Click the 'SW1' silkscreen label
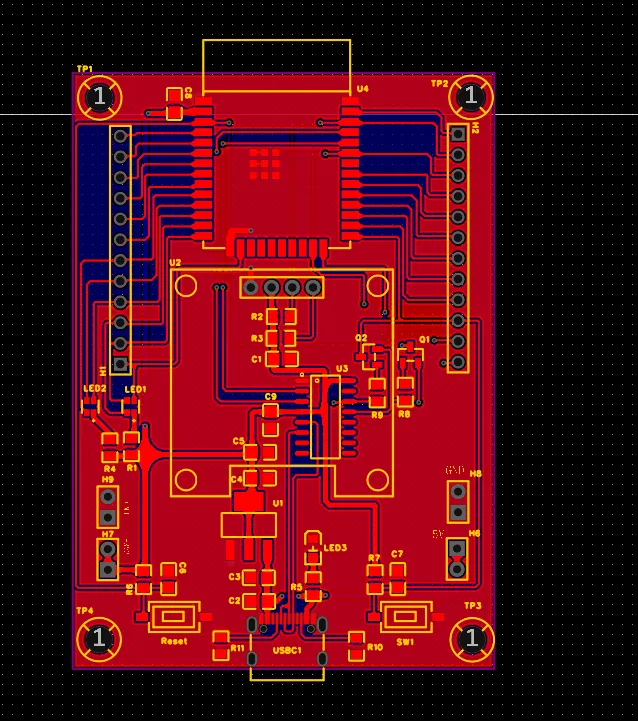Screen dimensions: 638x721 pos(405,642)
